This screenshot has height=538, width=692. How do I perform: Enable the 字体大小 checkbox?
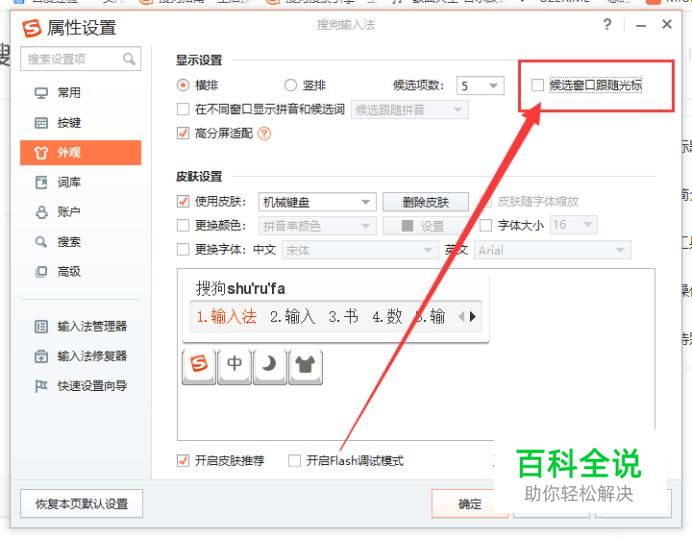(x=485, y=226)
